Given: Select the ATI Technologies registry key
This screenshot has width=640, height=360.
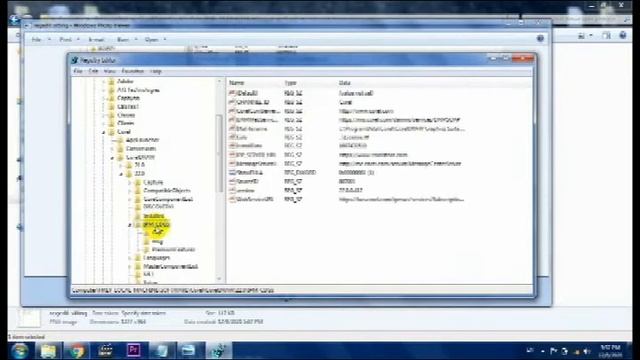Looking at the screenshot, I should 138,90.
